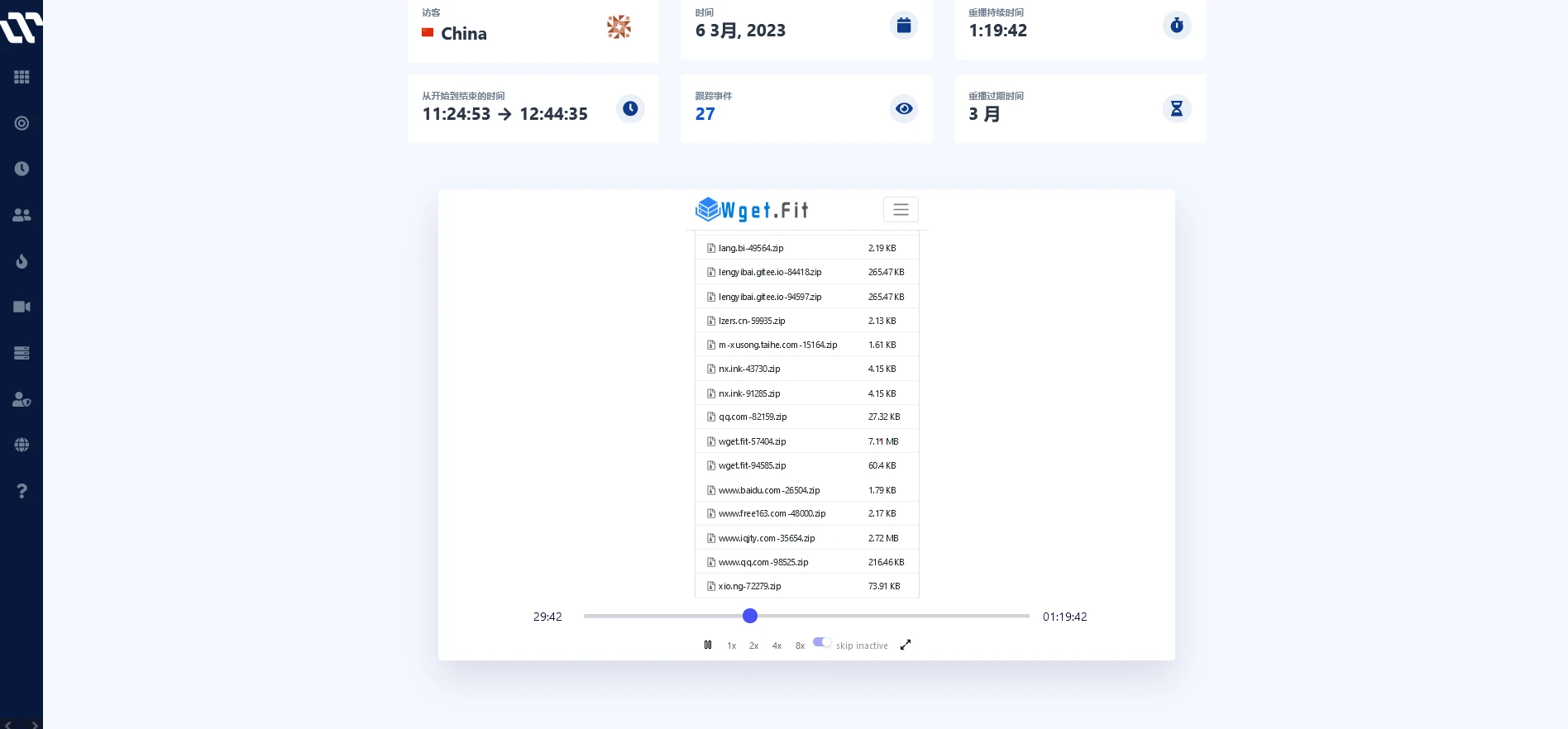Expand the Wget.Fit hamburger menu
Screen dimensions: 1568x729
pyautogui.click(x=901, y=210)
